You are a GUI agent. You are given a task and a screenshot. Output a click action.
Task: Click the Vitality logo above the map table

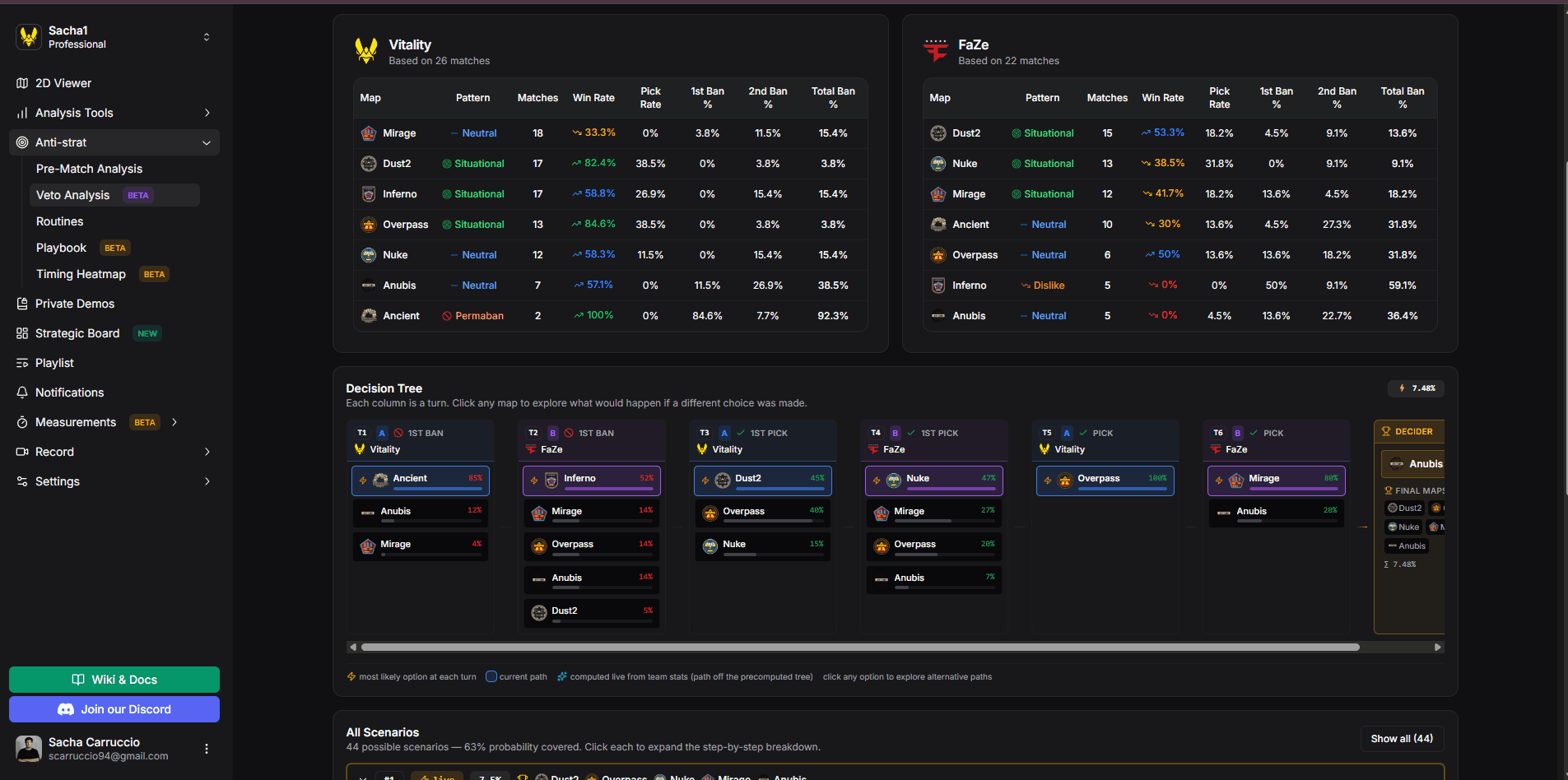point(366,51)
